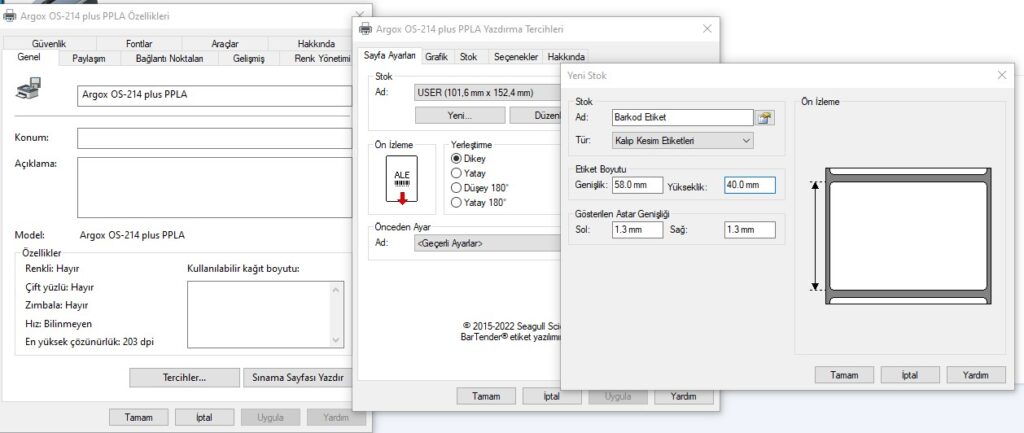
Task: Click the ALE orientation preview thumbnail
Action: [402, 179]
